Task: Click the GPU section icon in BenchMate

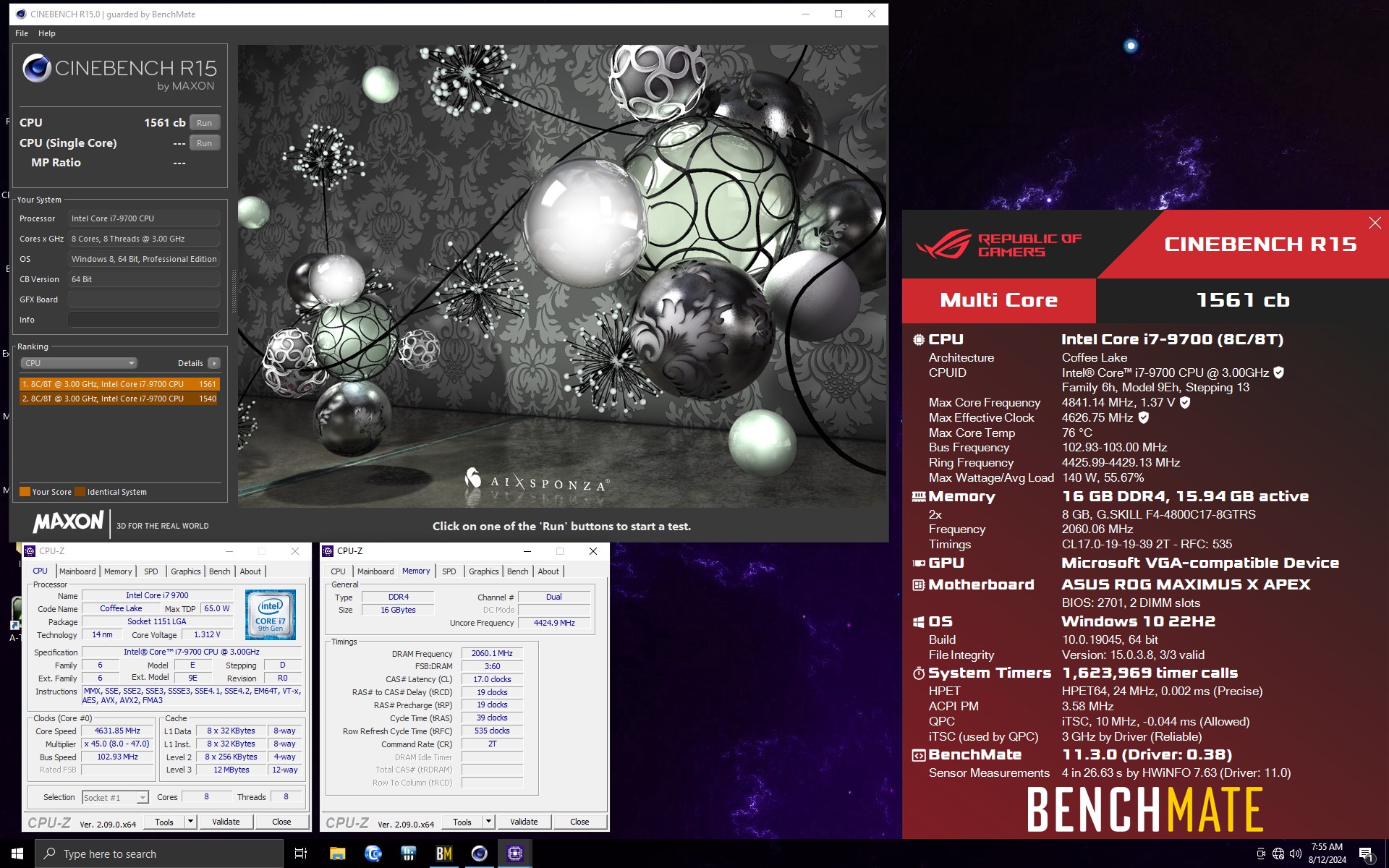Action: tap(919, 563)
